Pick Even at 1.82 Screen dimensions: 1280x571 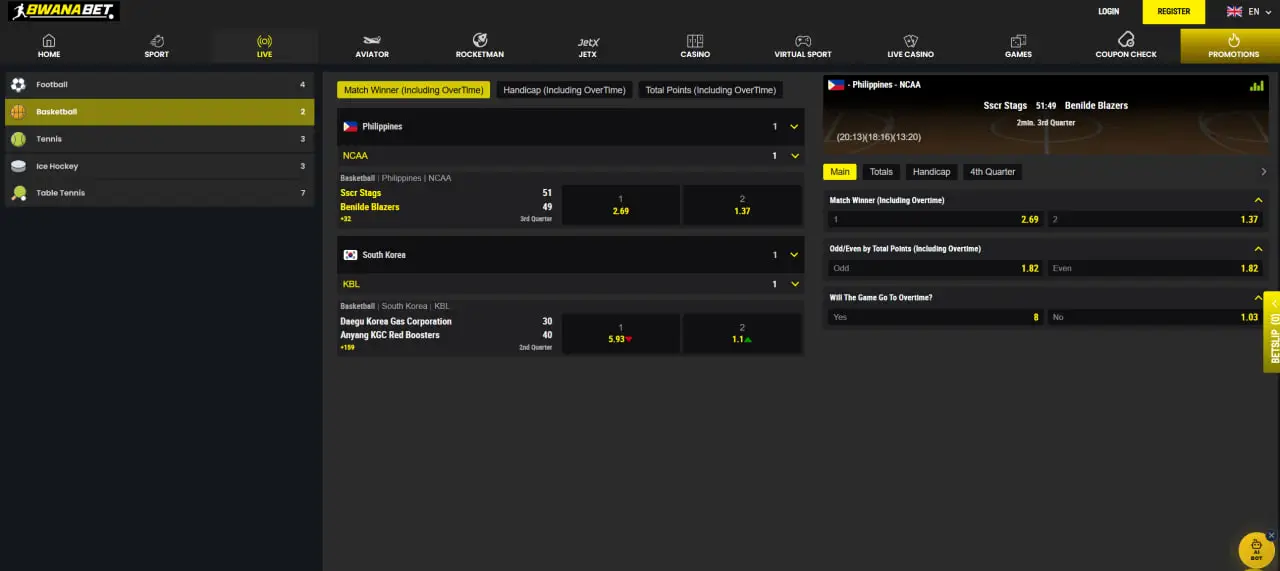click(1155, 268)
